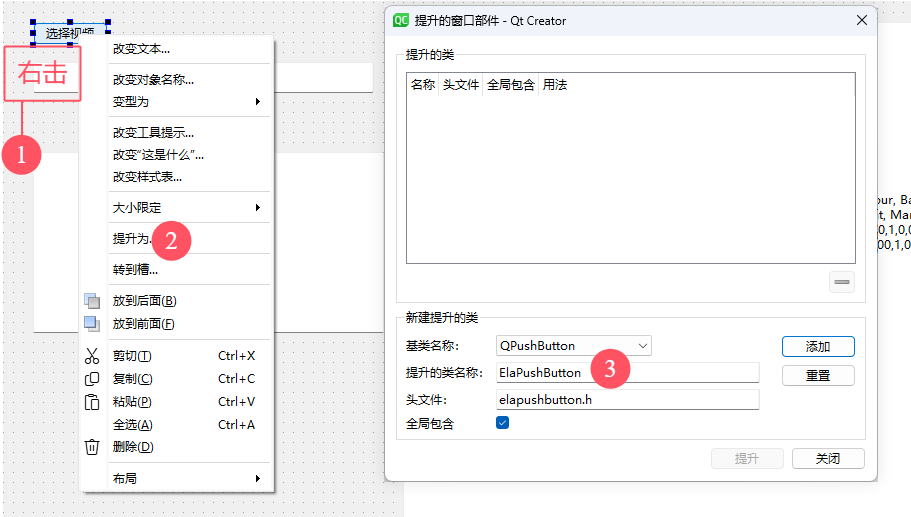Screen dimensions: 911x517
Task: Click the Bring to Front icon
Action: pos(92,324)
